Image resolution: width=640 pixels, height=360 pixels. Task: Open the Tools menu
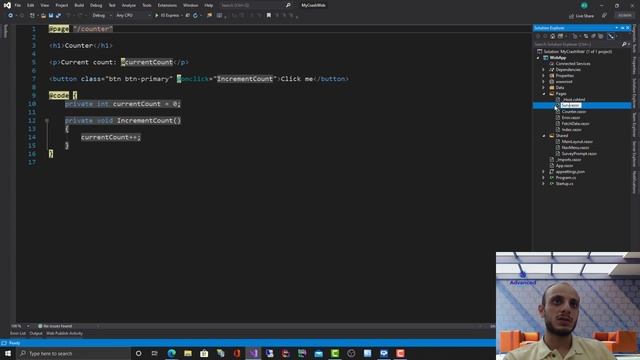[147, 5]
